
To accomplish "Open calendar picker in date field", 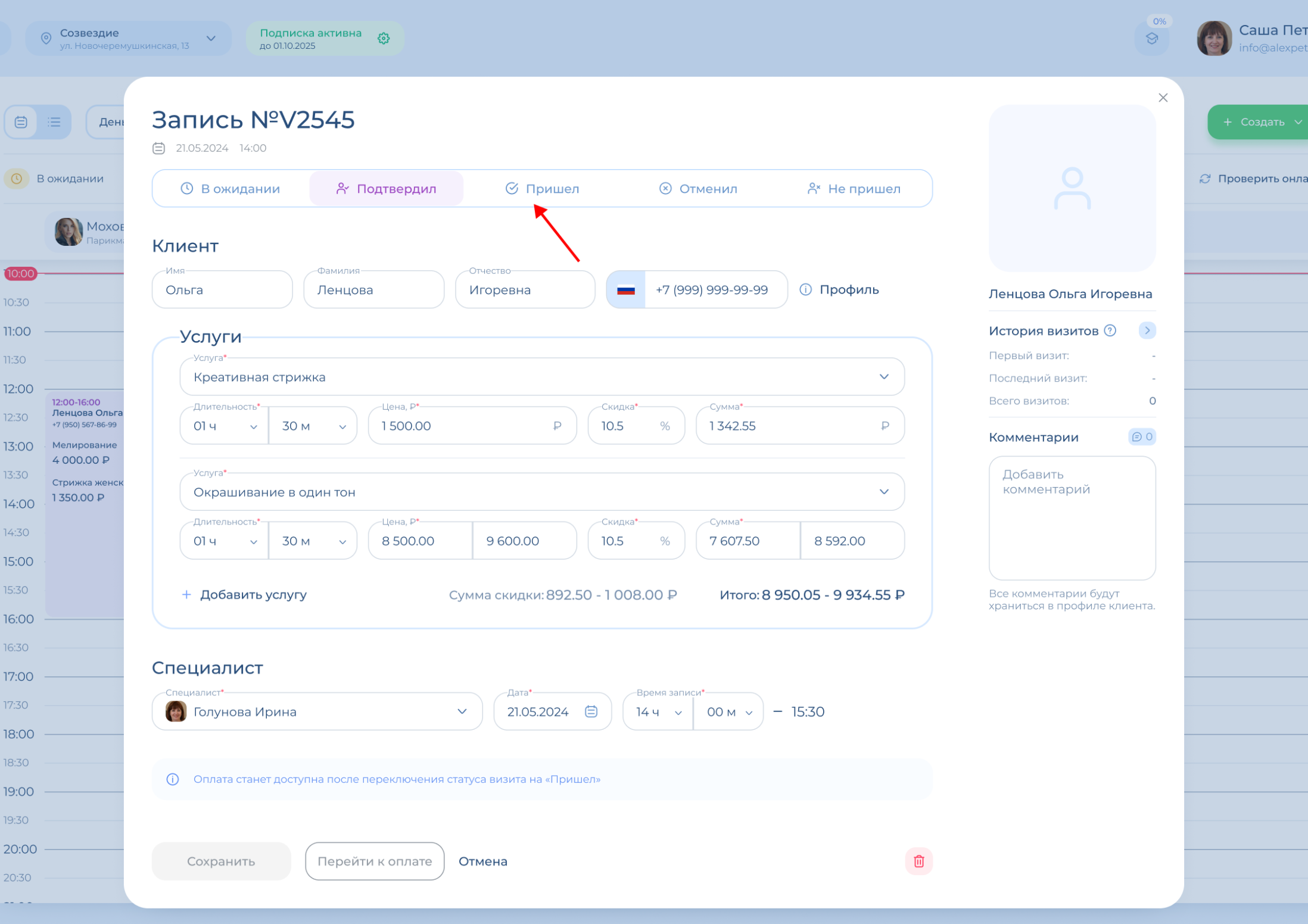I will pos(591,711).
